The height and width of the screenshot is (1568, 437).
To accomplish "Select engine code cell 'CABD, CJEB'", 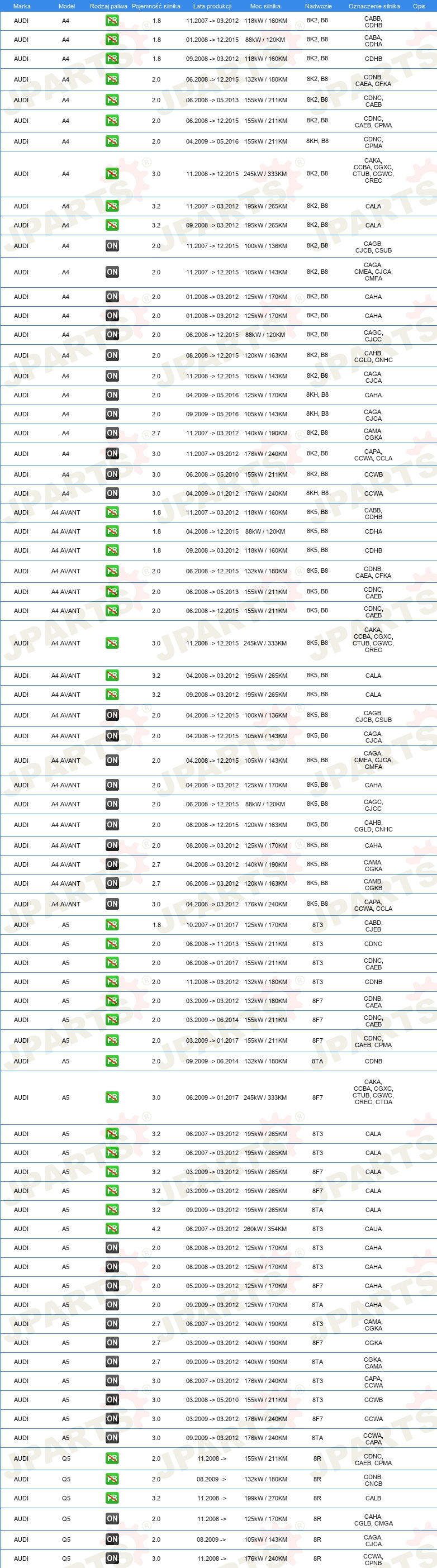I will pyautogui.click(x=373, y=926).
